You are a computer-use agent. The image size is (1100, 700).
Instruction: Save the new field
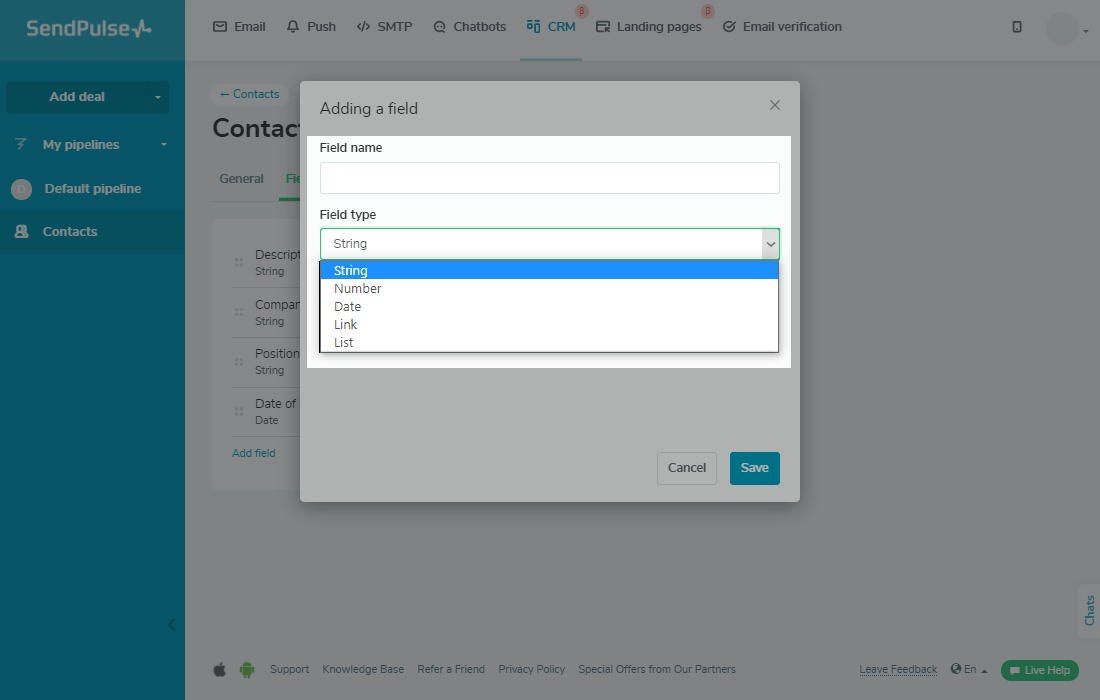click(x=754, y=468)
